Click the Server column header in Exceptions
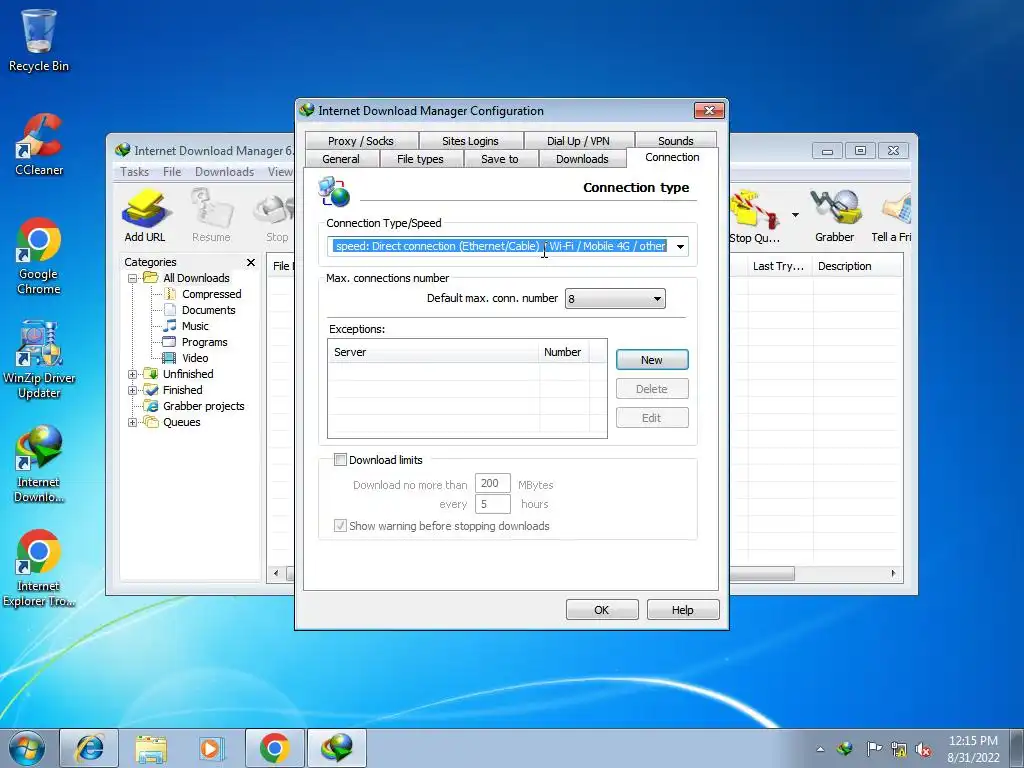The height and width of the screenshot is (768, 1024). pos(434,352)
